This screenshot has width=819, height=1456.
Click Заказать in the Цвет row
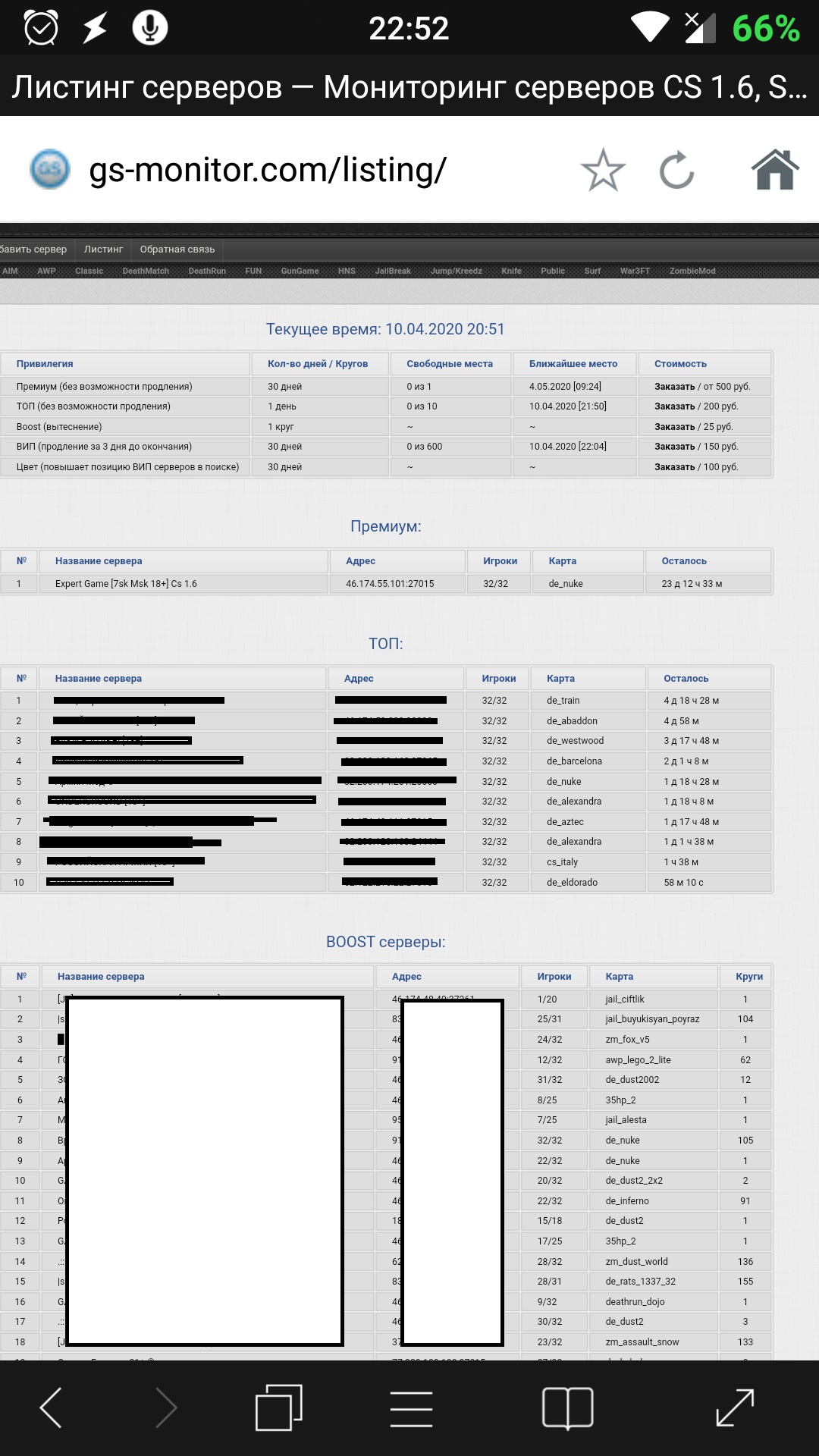pyautogui.click(x=674, y=467)
